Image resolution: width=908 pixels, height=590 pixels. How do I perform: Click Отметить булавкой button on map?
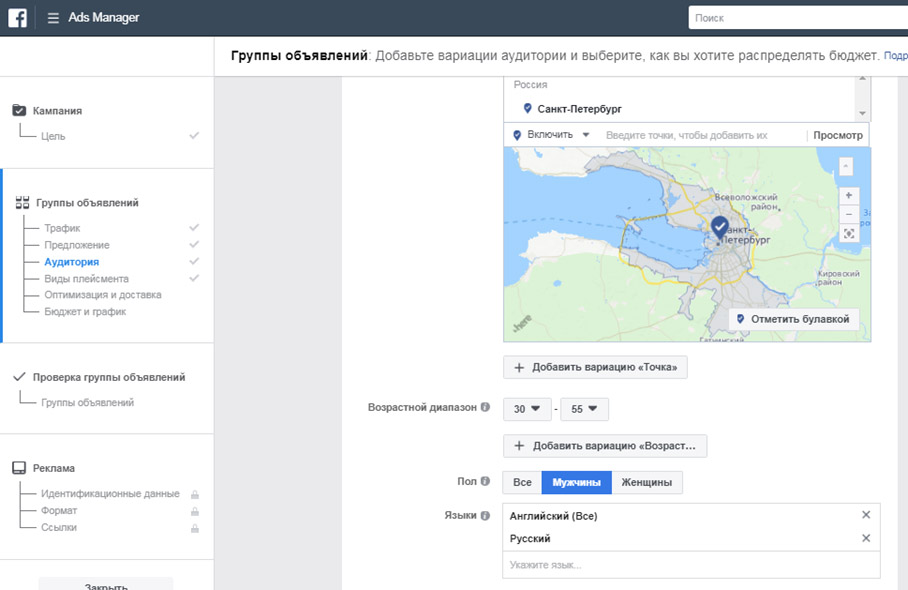pyautogui.click(x=793, y=319)
